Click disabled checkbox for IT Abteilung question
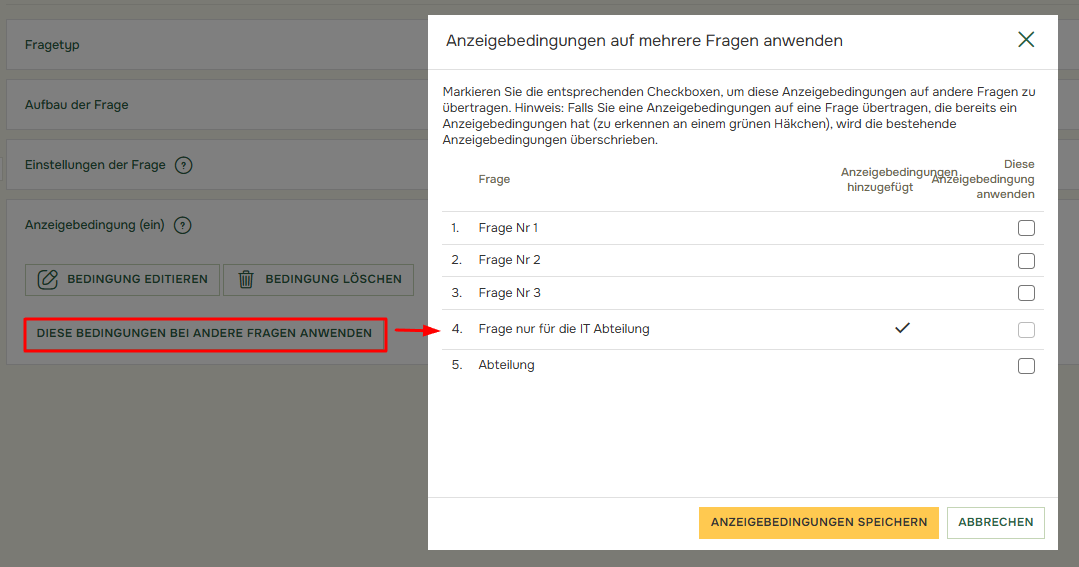Screen dimensions: 1079x567 point(1026,330)
